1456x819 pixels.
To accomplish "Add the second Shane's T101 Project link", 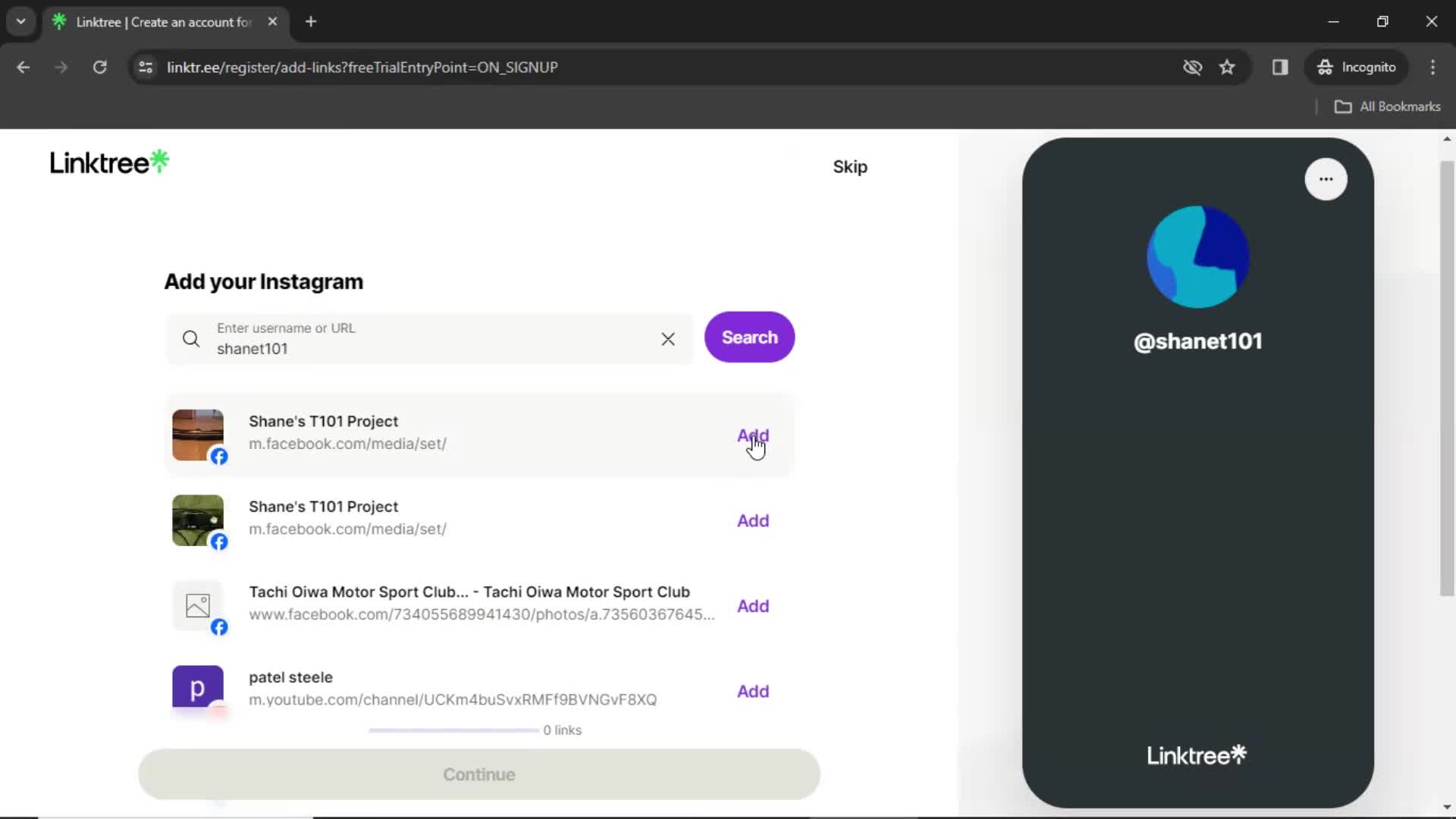I will click(753, 521).
